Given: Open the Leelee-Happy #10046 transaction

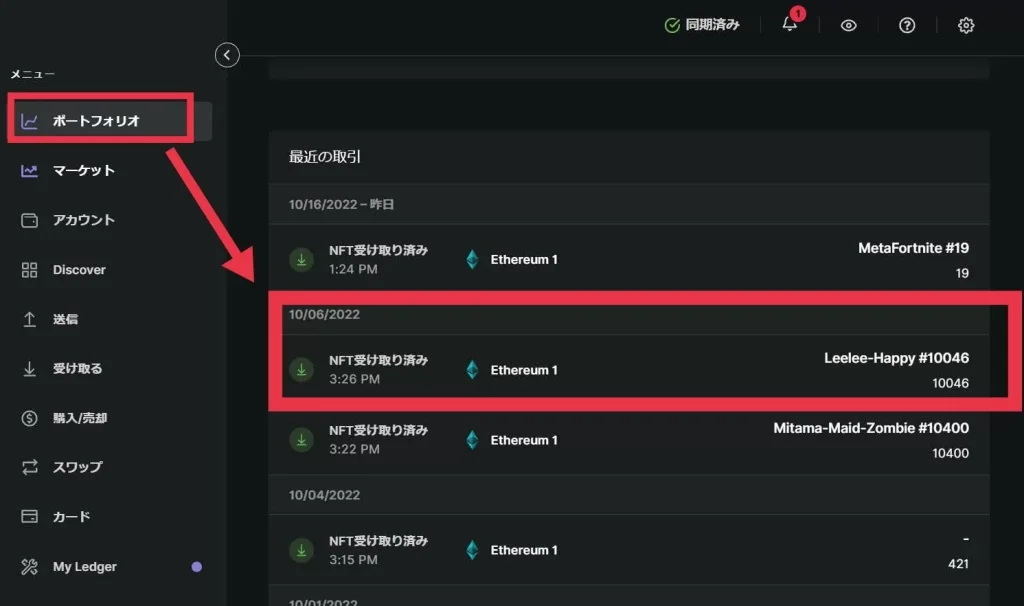Looking at the screenshot, I should coord(629,370).
